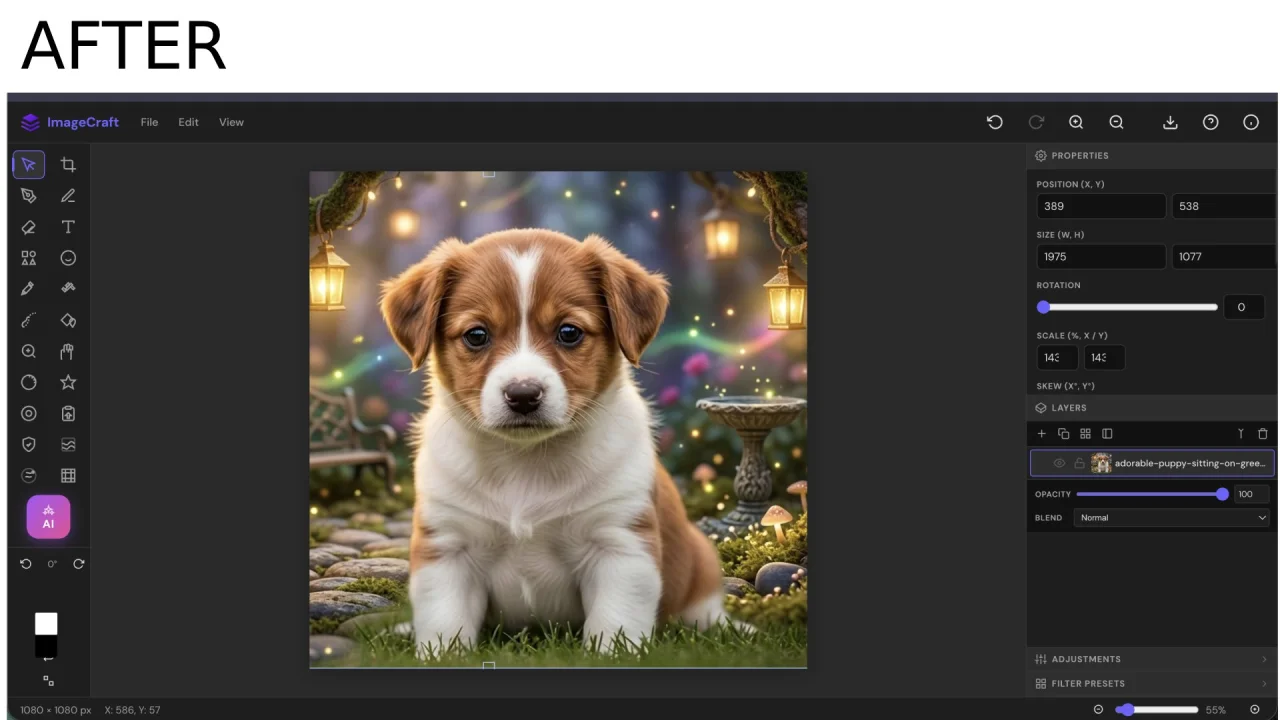Expand the Adjustments section
Screen dimensions: 1280x720
pyautogui.click(x=1151, y=659)
